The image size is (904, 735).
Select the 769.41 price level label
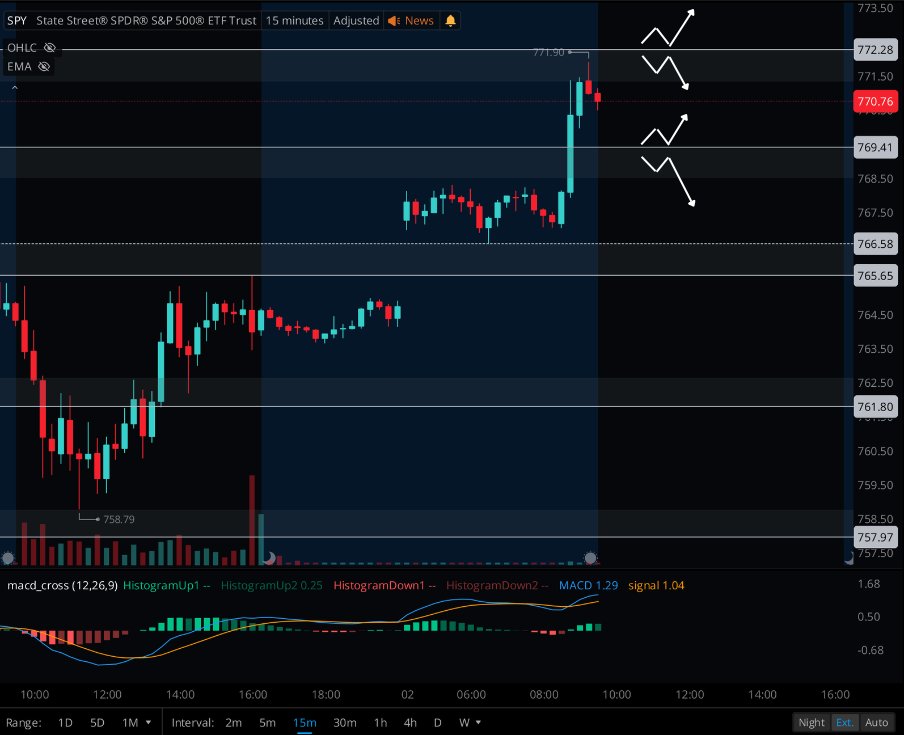coord(875,147)
